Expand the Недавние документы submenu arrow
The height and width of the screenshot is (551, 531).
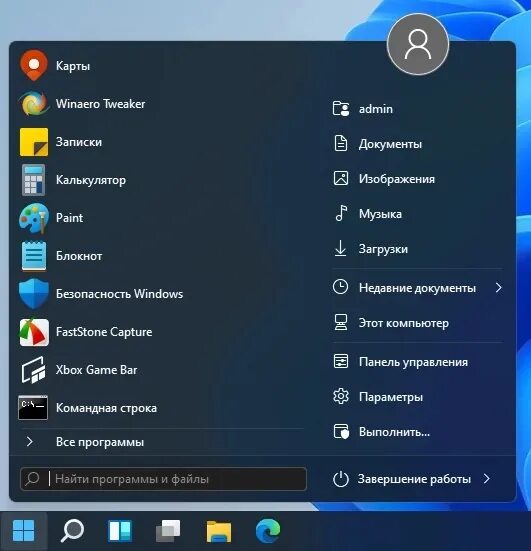tap(498, 288)
